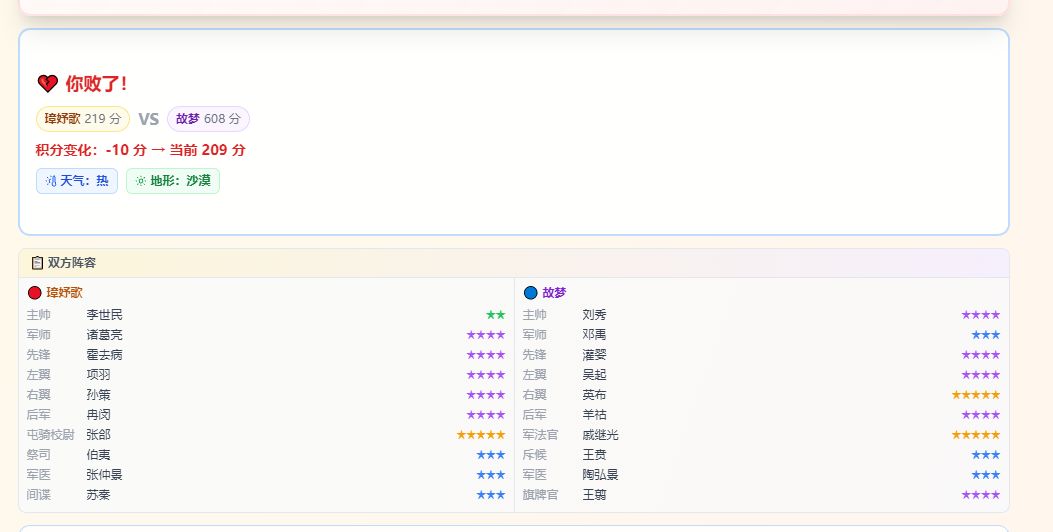Click the five gold stars for 戚继光
This screenshot has height=532, width=1053.
[976, 435]
